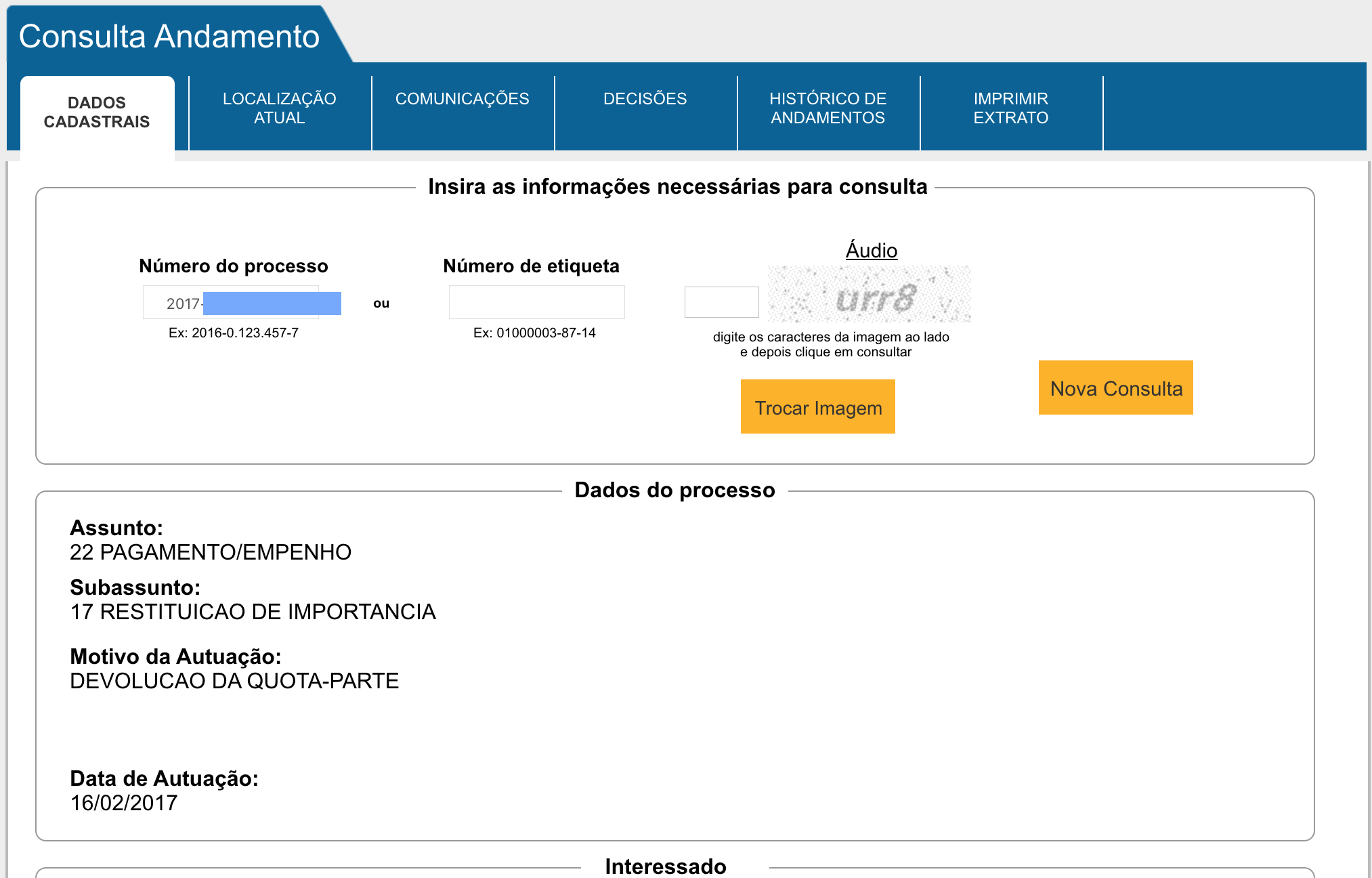Switch to Localização Atual tab

coord(279,108)
